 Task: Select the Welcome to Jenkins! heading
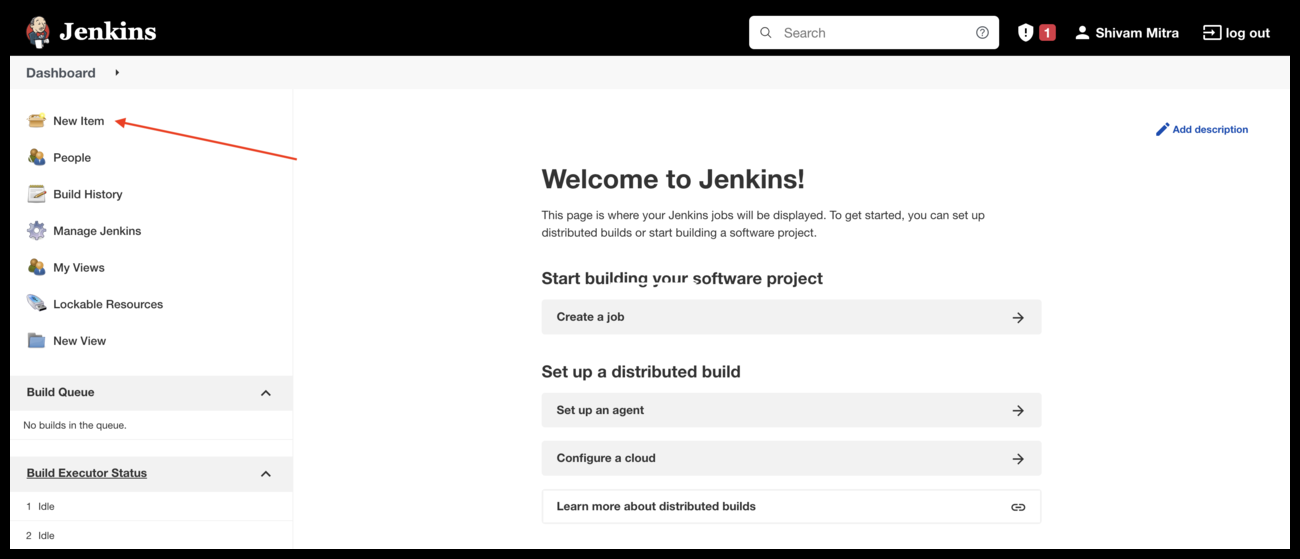coord(673,179)
